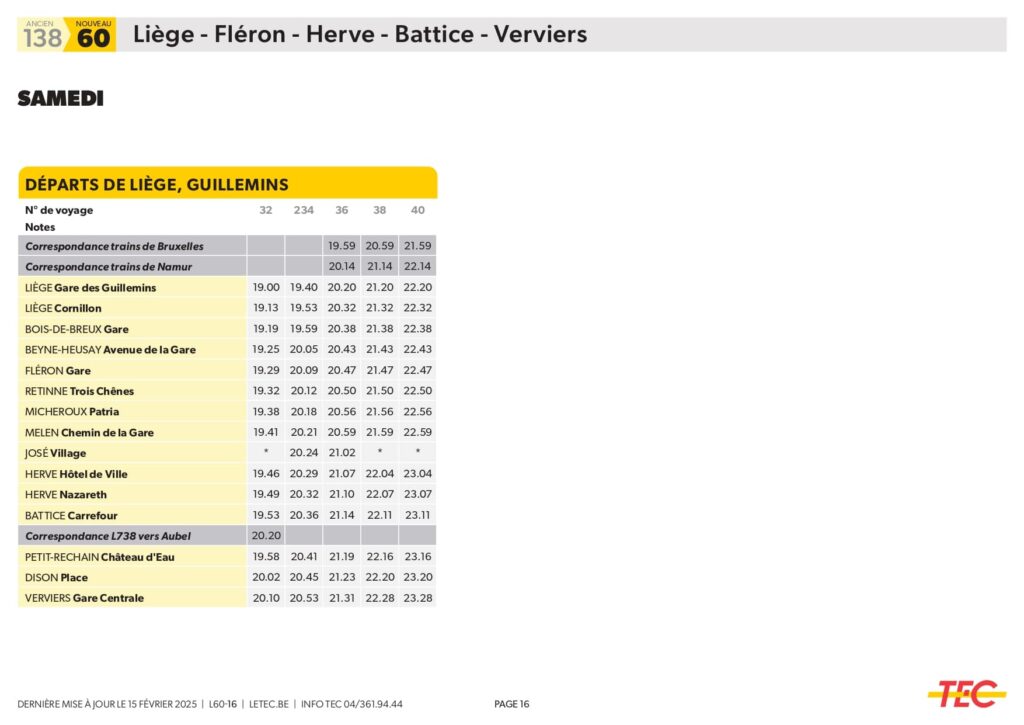The height and width of the screenshot is (725, 1024).
Task: Click the route title Liège - Fléron - Herve - Battice - Verviers
Action: tap(360, 35)
